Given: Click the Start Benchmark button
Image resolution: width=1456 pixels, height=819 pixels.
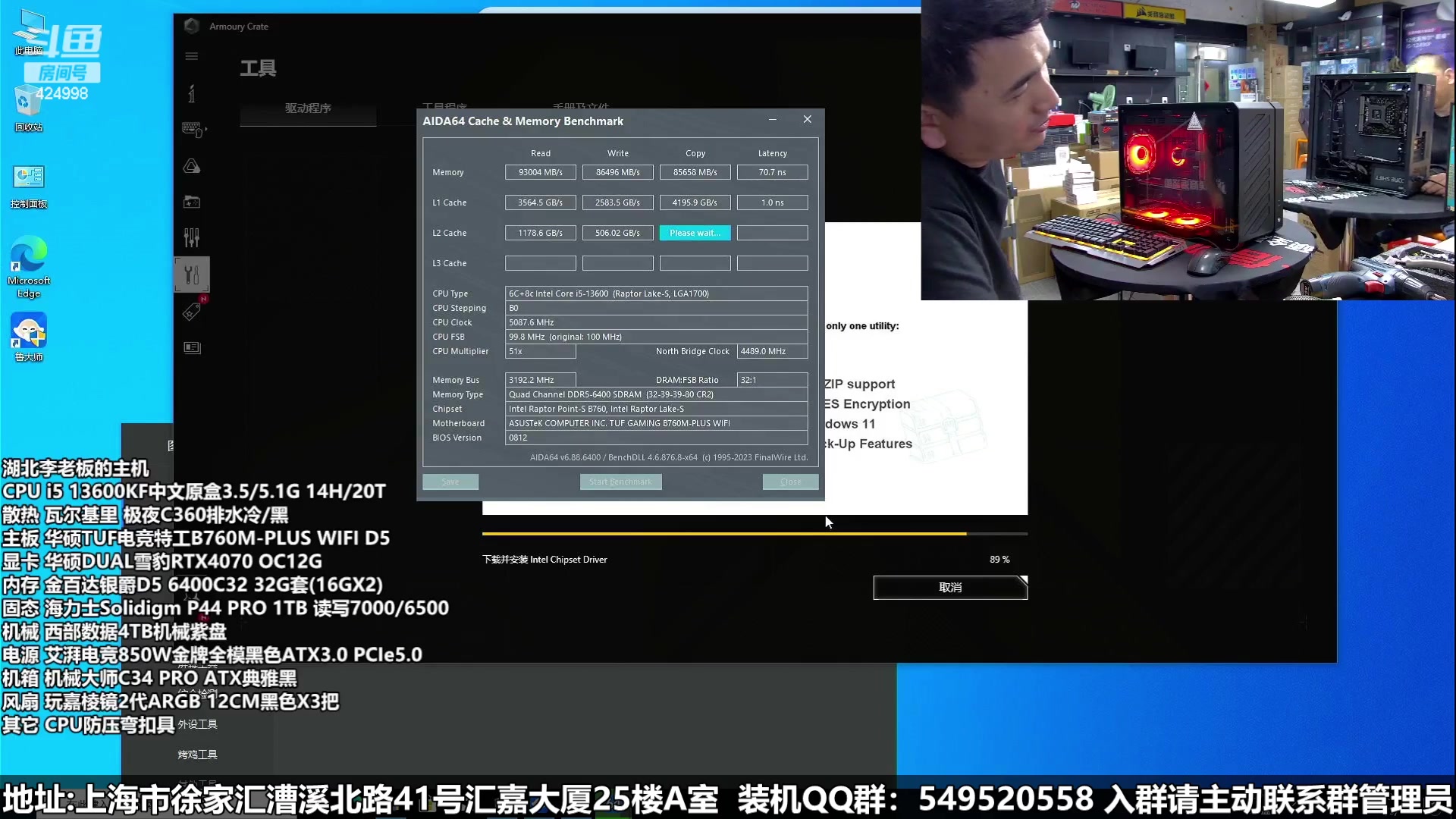Looking at the screenshot, I should tap(620, 482).
